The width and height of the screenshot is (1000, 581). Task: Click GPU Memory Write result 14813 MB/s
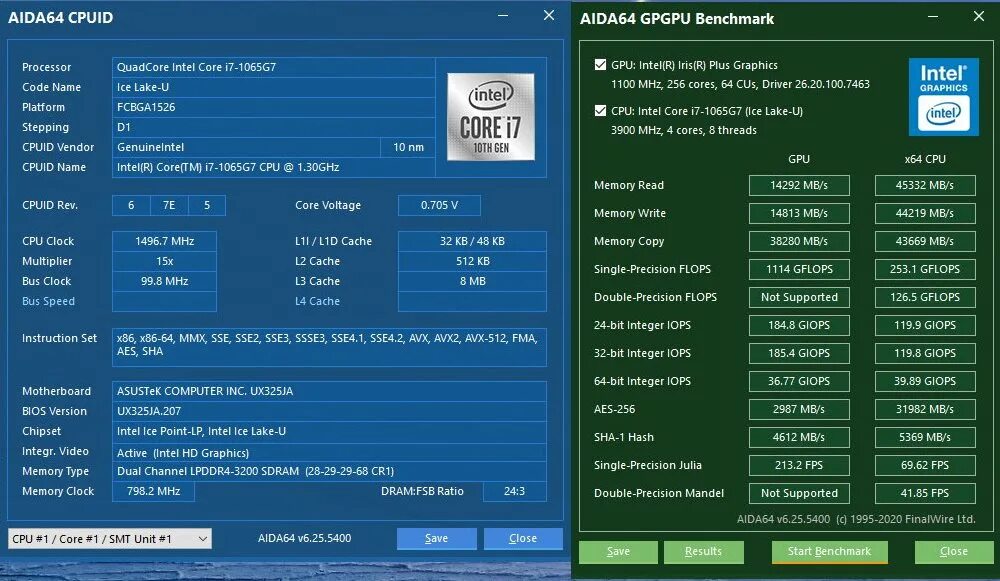[x=799, y=213]
